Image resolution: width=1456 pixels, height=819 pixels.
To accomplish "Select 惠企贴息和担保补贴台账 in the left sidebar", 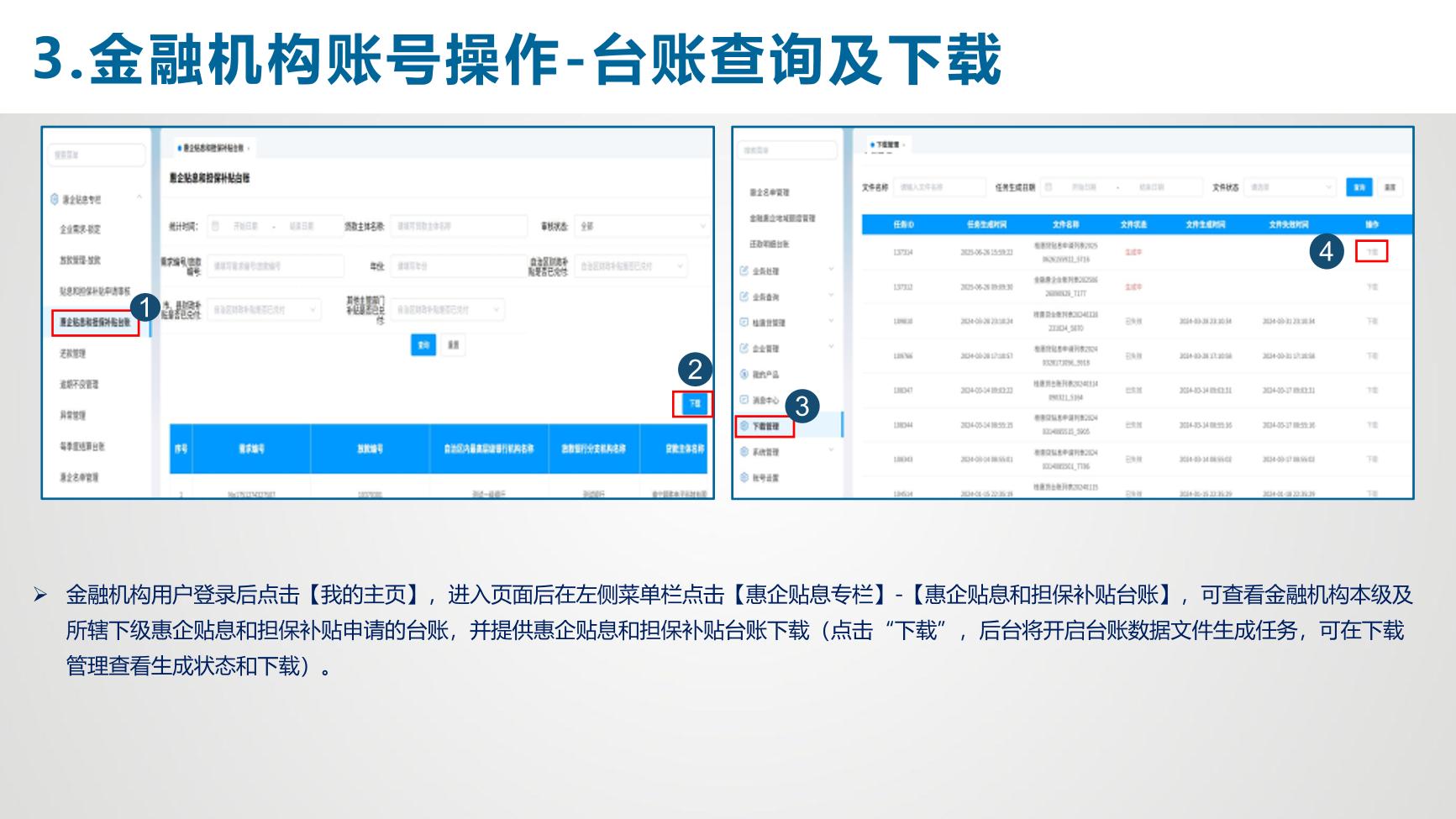I will click(95, 323).
